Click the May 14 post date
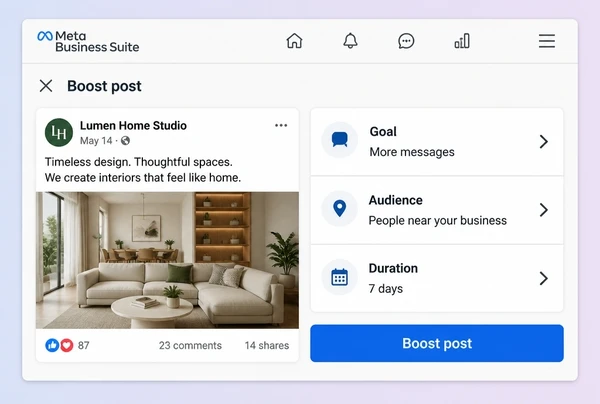Screen dimensions: 600x404 pyautogui.click(x=96, y=141)
